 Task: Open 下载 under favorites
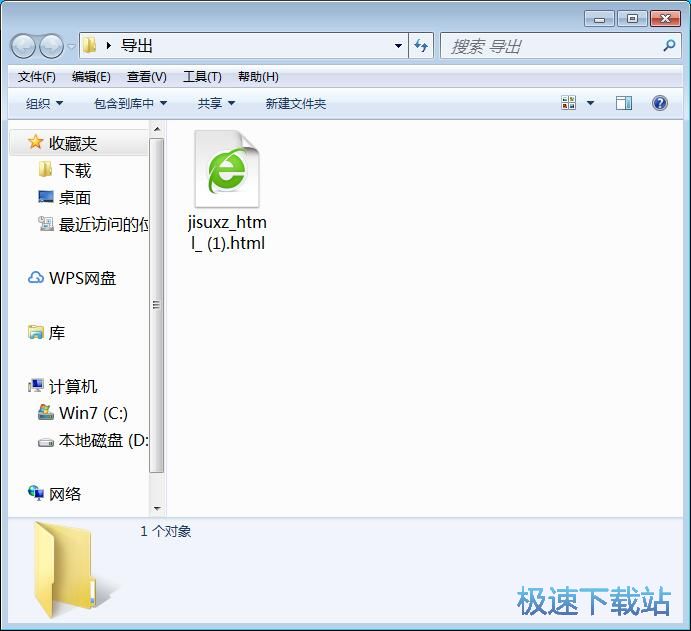(x=75, y=171)
